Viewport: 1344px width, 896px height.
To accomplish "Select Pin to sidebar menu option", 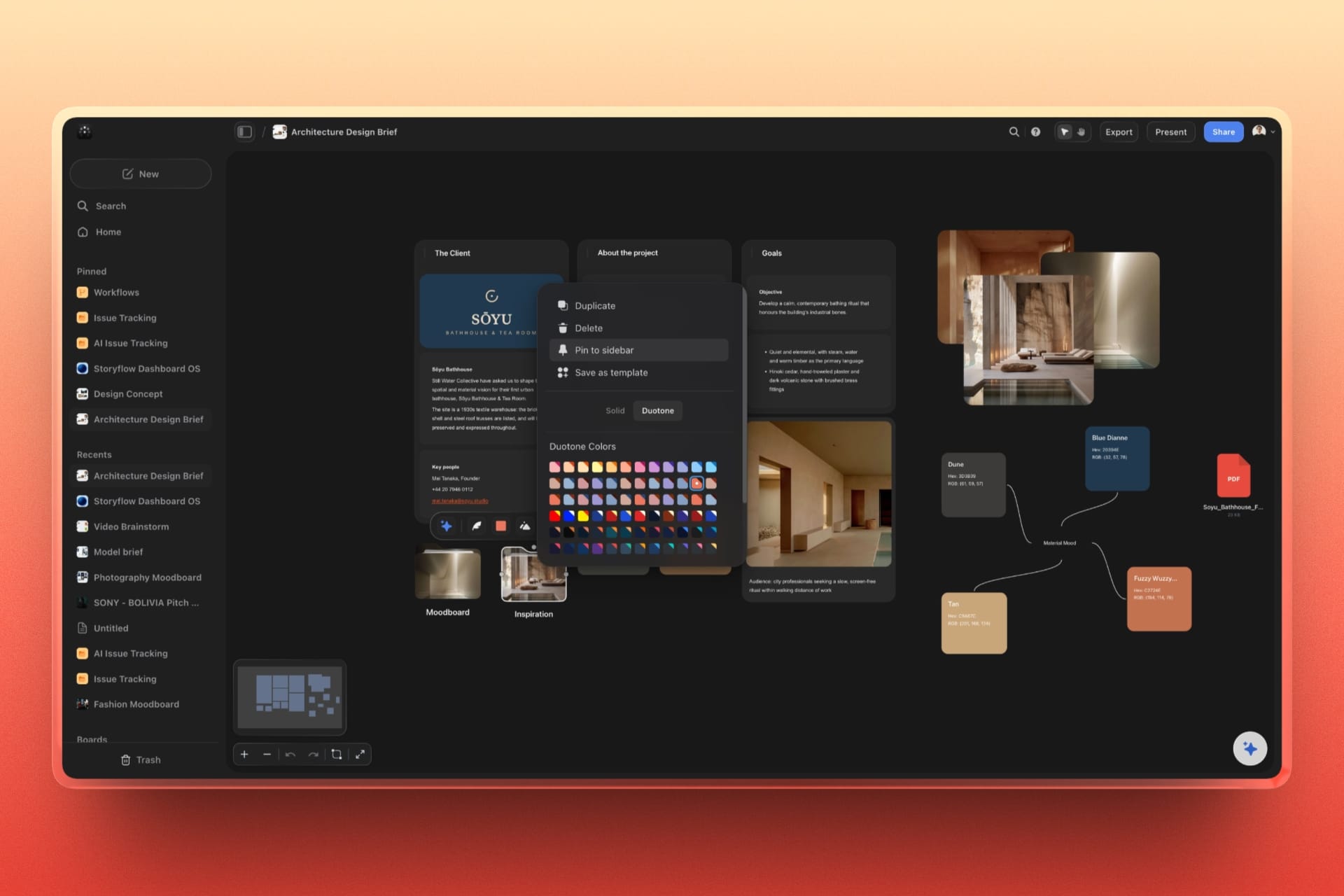I will pyautogui.click(x=638, y=350).
